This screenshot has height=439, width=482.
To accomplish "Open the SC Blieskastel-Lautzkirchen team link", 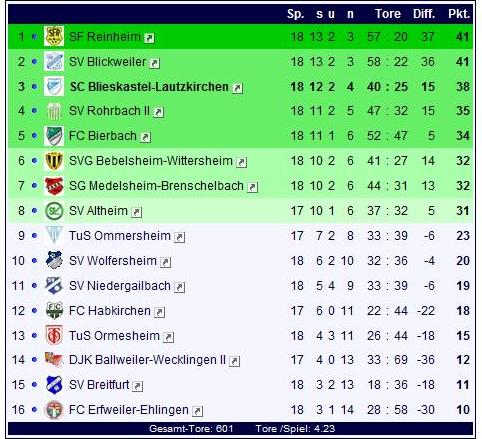I will pyautogui.click(x=149, y=87).
